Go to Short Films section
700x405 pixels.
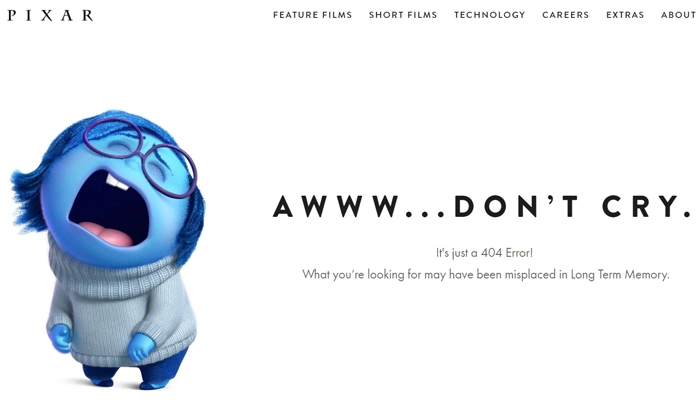click(x=403, y=15)
